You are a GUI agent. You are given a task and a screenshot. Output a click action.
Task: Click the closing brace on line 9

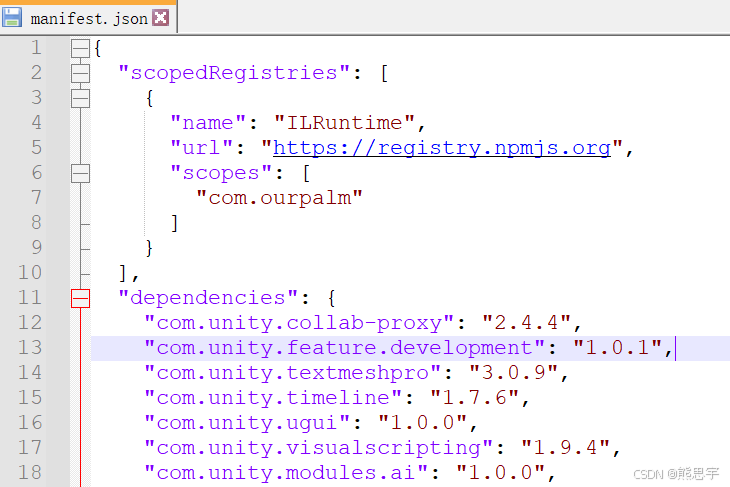click(x=149, y=248)
